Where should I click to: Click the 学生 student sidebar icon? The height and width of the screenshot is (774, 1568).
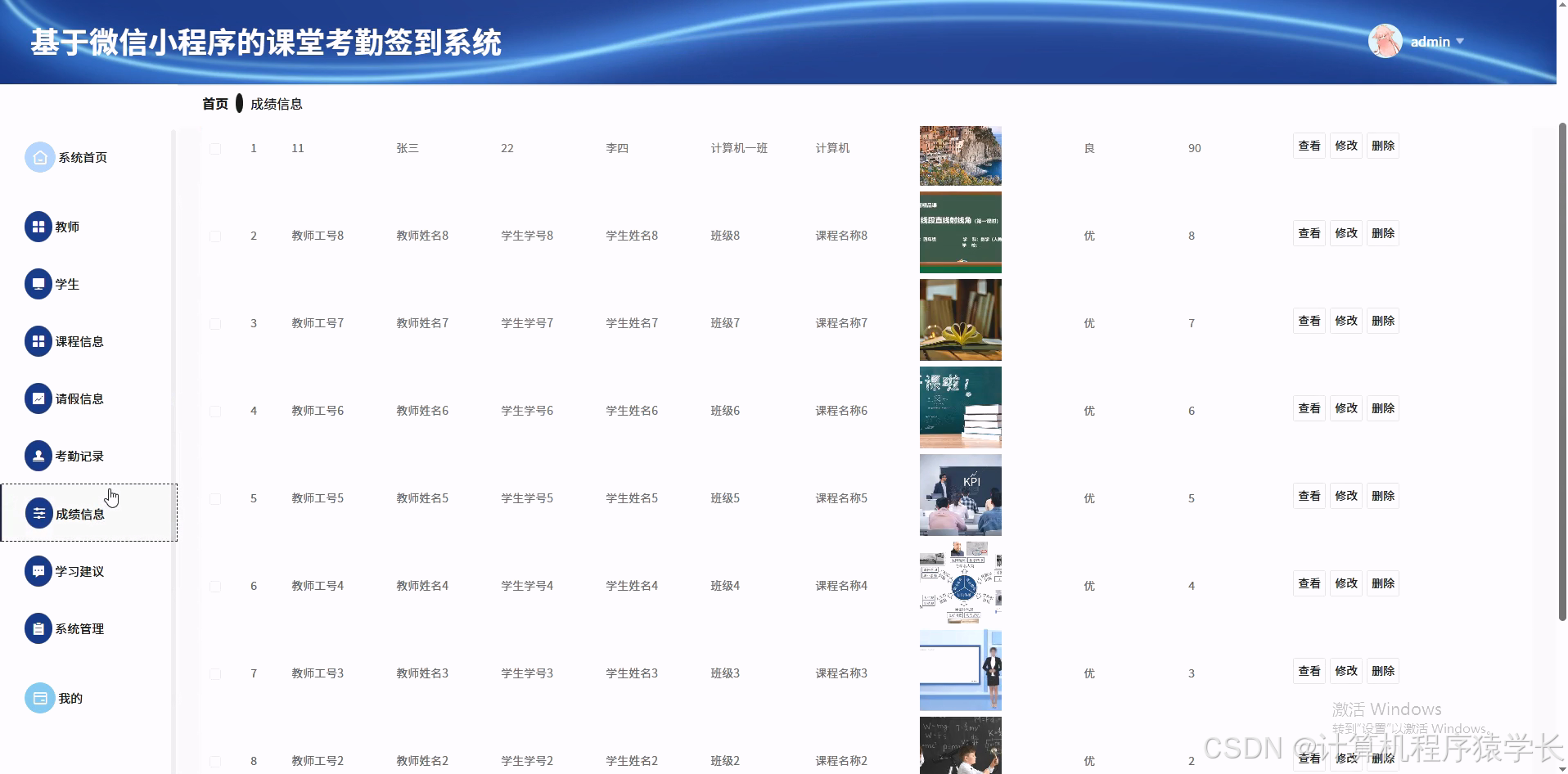pos(39,284)
